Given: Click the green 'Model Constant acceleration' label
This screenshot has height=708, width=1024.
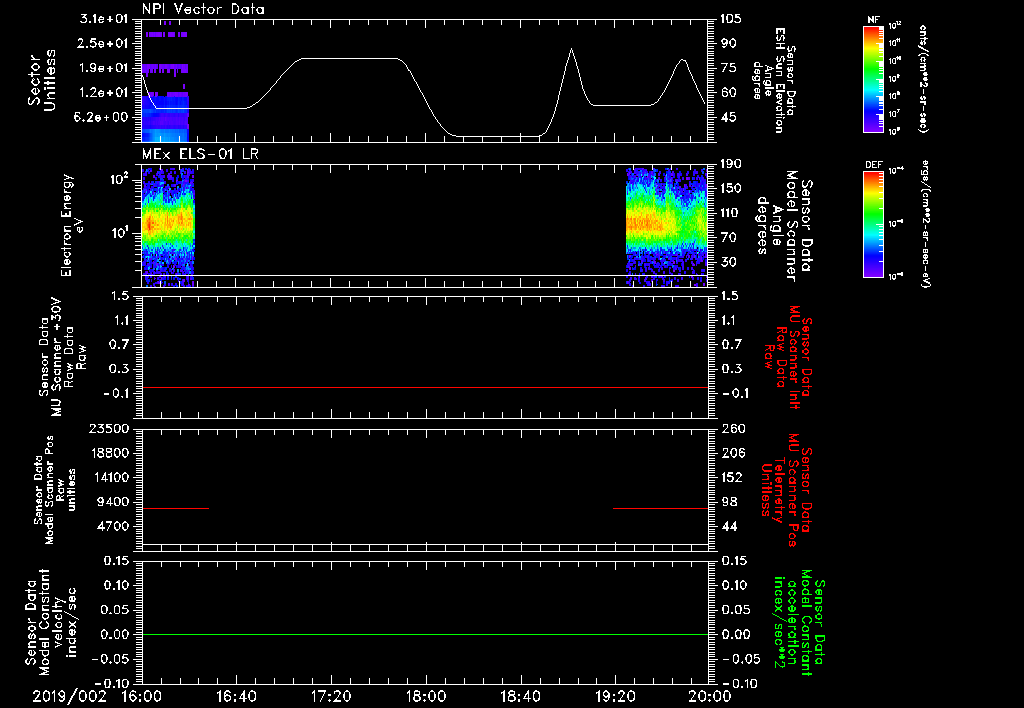Looking at the screenshot, I should click(x=799, y=622).
